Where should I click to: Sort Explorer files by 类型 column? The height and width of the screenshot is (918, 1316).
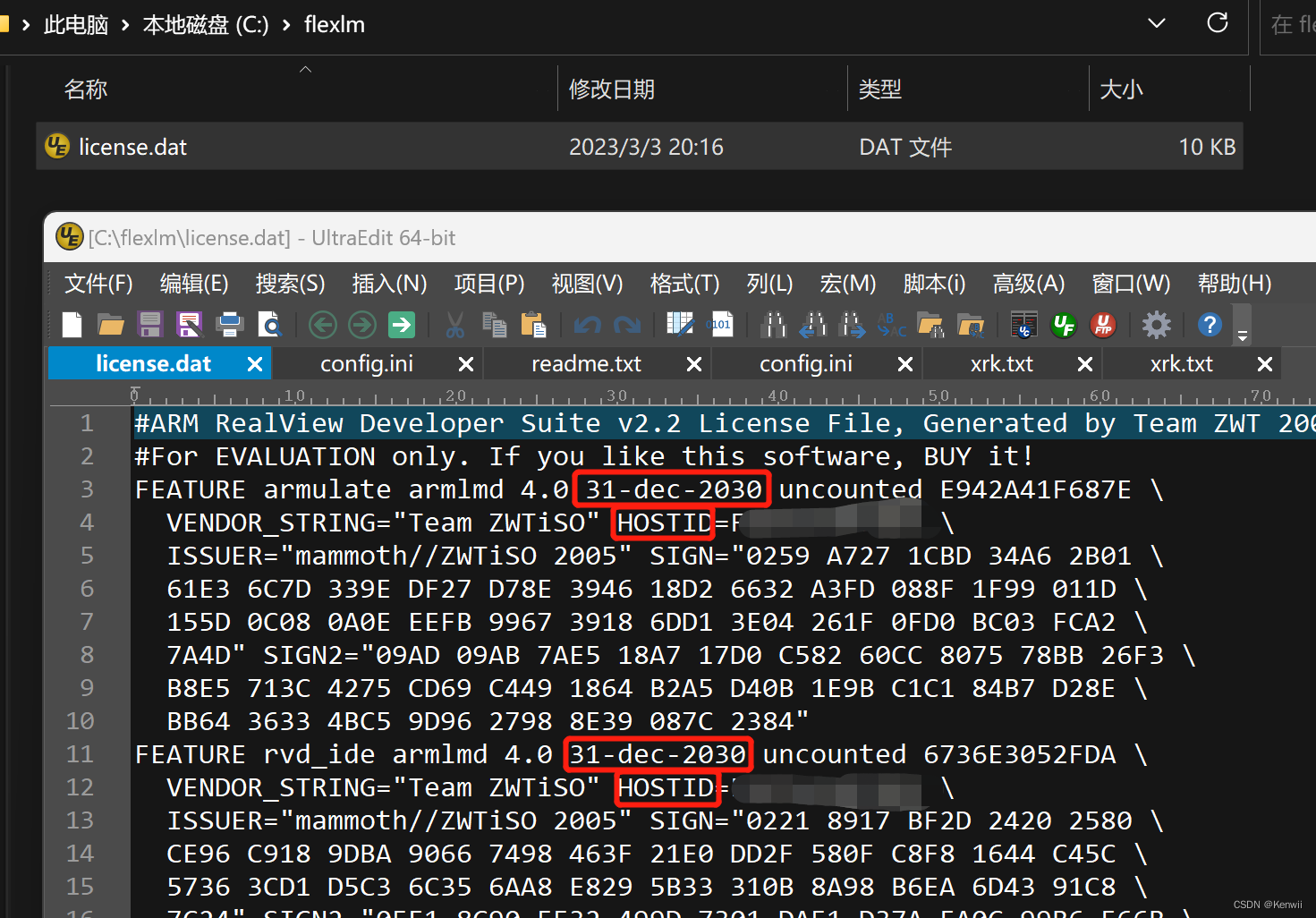click(x=880, y=89)
